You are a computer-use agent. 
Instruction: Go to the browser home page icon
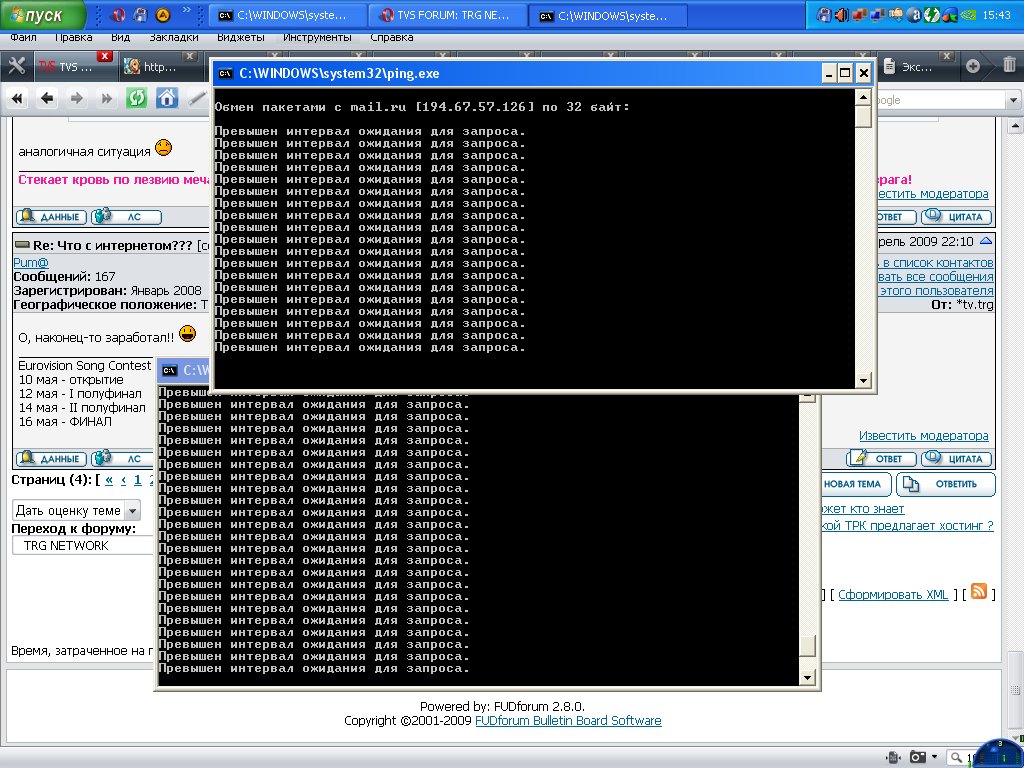(167, 98)
